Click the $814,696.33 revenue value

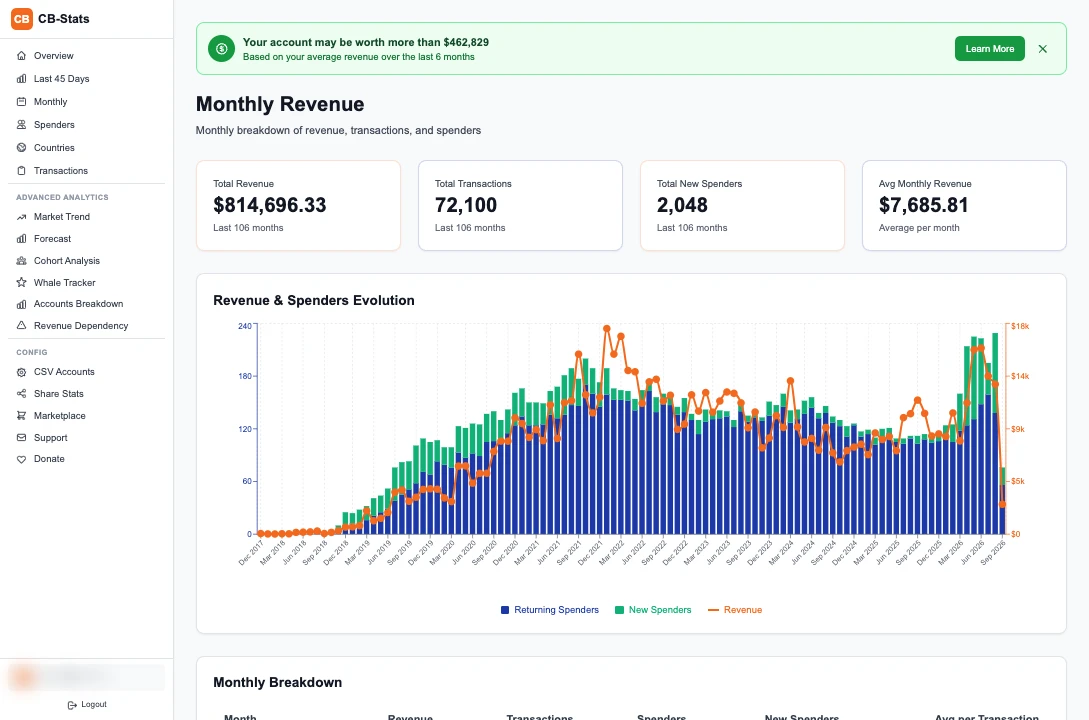pyautogui.click(x=269, y=205)
